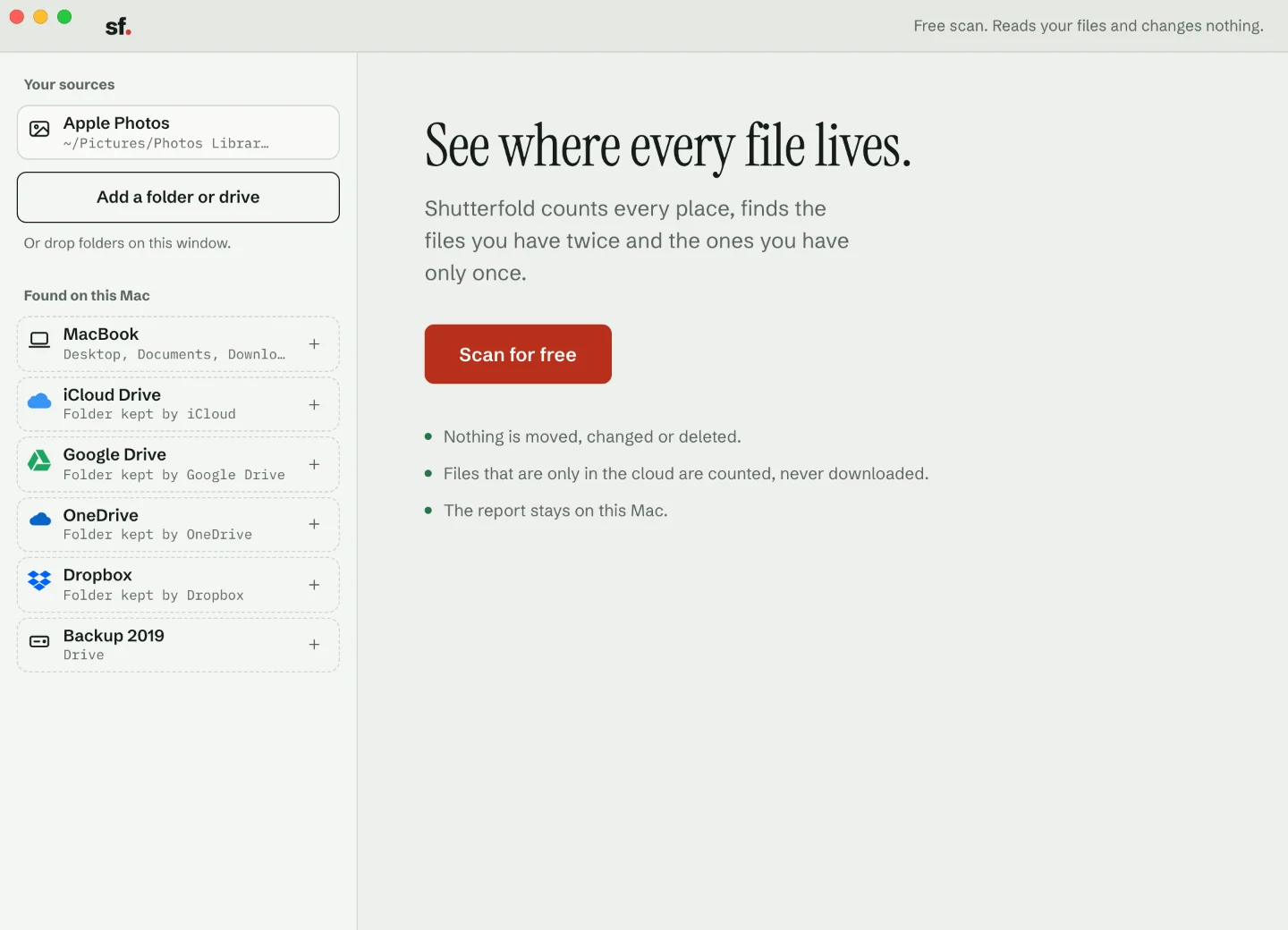Screen dimensions: 1288x930
Task: Click 'Folder kept by Dropbox' description
Action: (154, 596)
